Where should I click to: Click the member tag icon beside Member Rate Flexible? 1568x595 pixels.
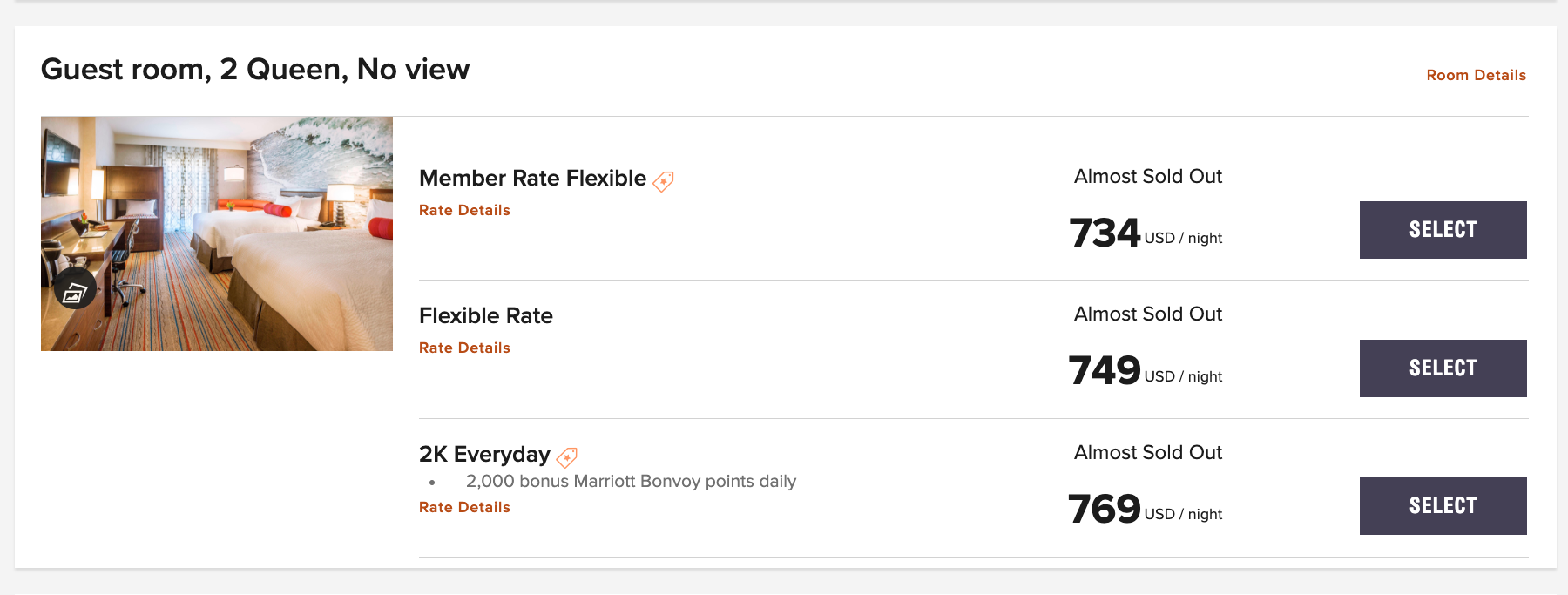664,181
